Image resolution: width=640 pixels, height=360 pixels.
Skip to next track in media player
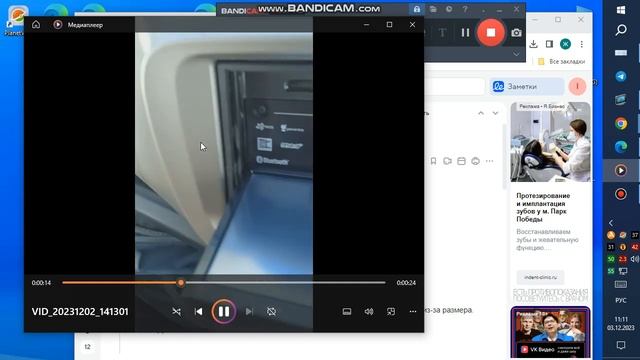point(249,311)
